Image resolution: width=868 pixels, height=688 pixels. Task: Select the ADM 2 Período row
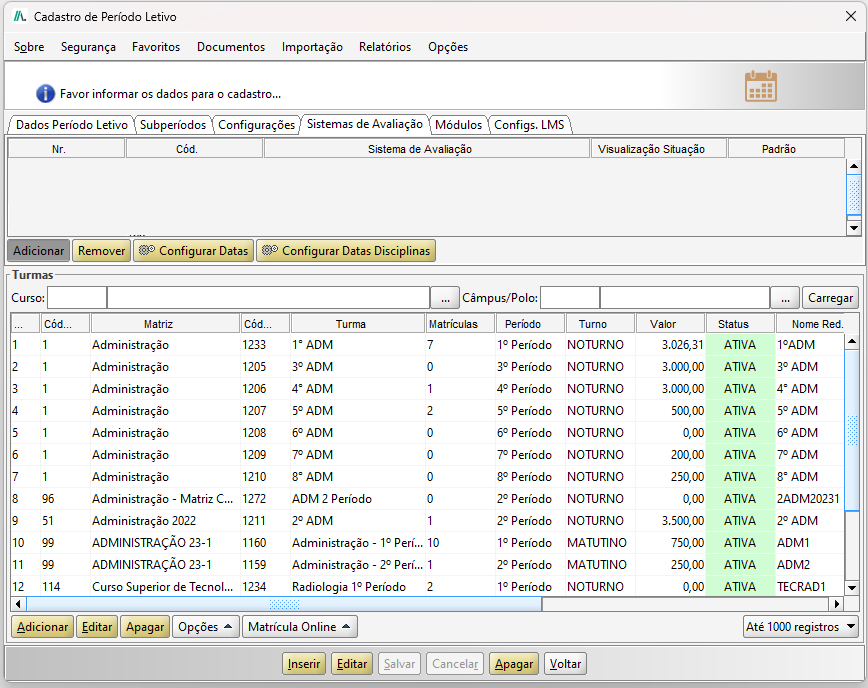point(427,499)
